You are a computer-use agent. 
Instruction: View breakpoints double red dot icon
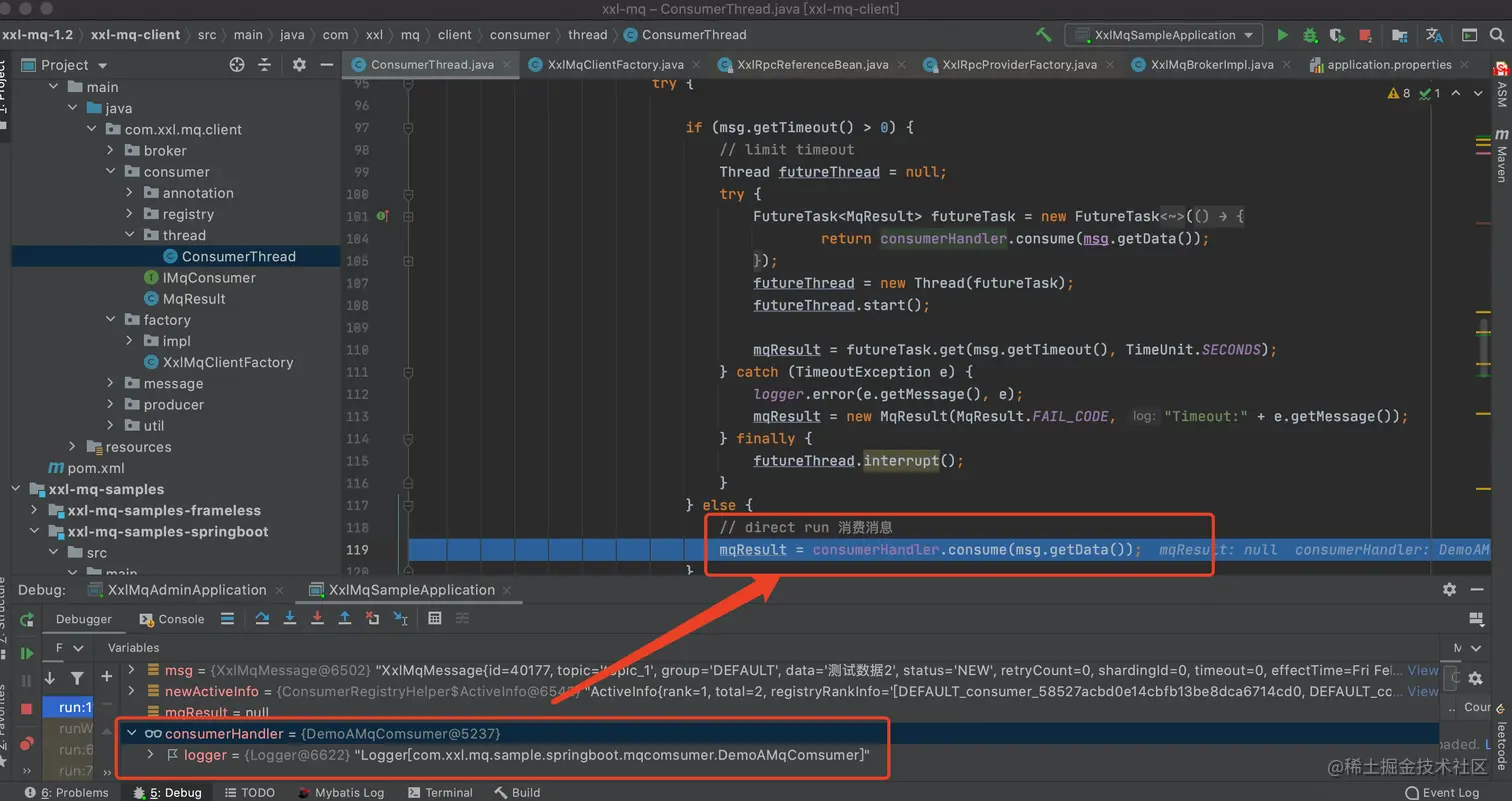pos(27,743)
